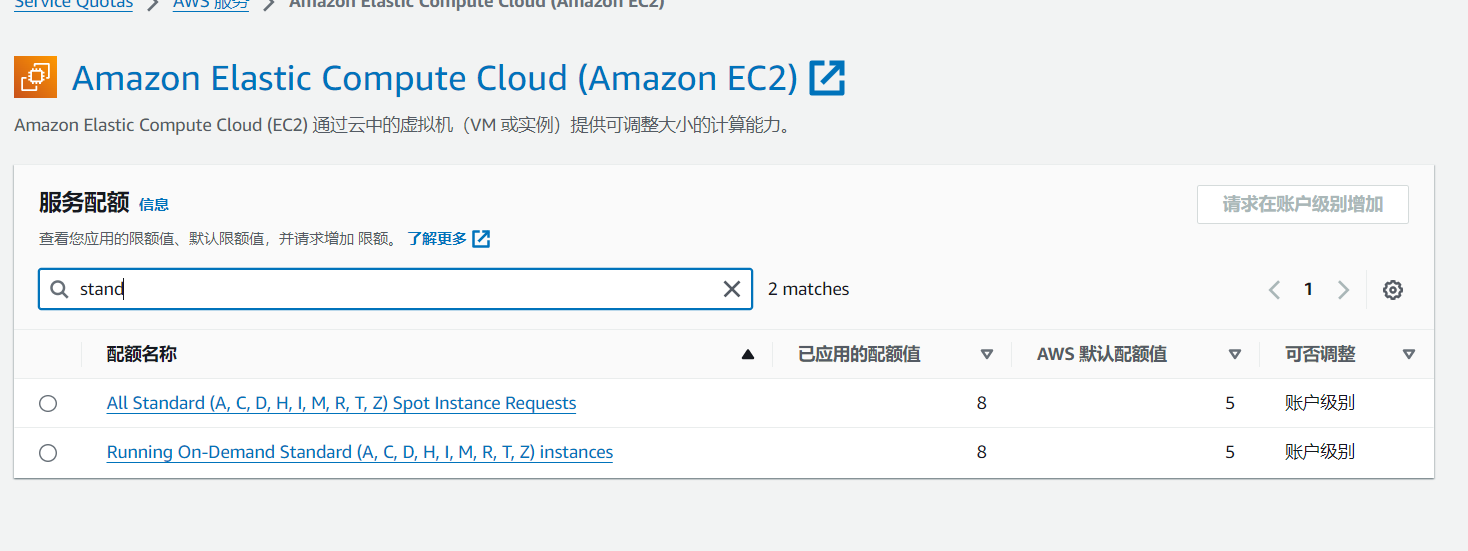Screen dimensions: 1468x551
Task: Click the orange EC2 service icon
Action: coord(35,77)
